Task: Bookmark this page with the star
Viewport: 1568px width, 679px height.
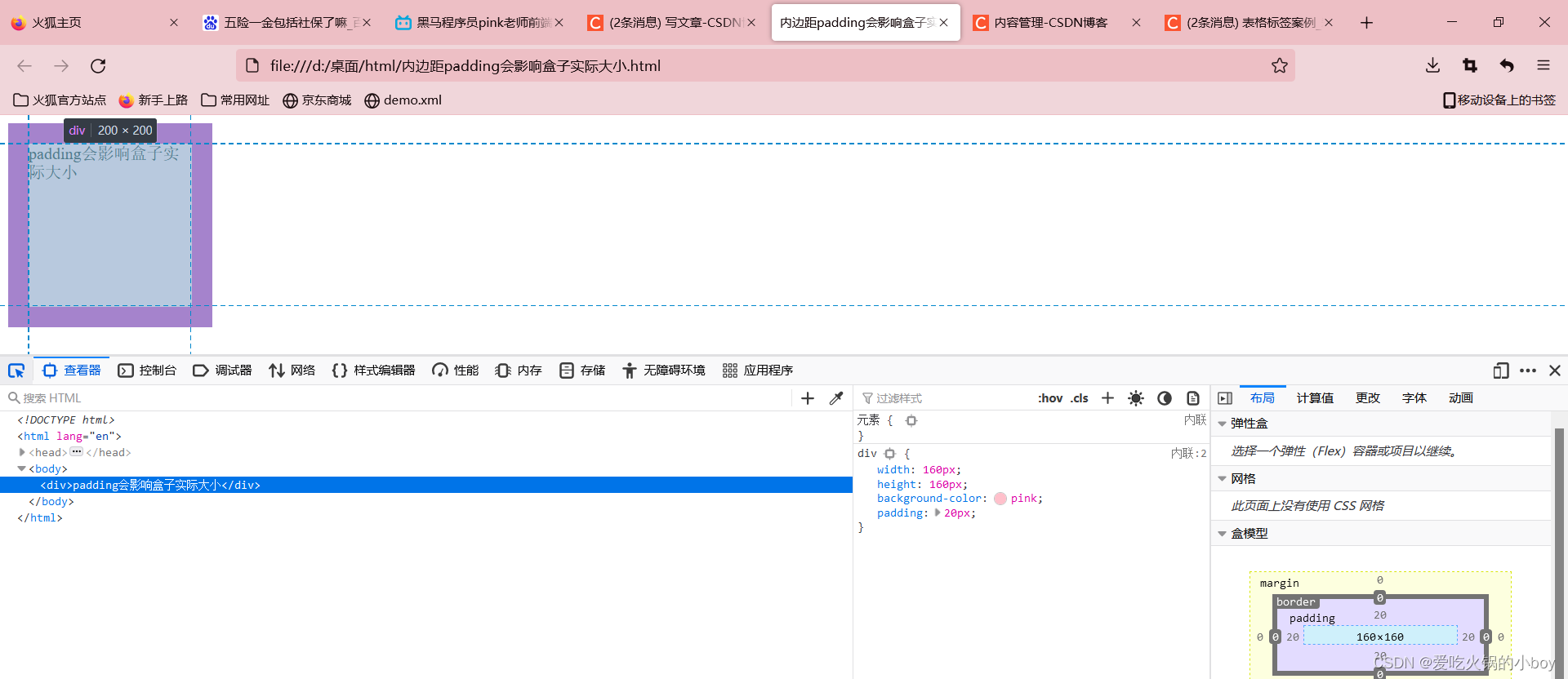Action: coord(1279,65)
